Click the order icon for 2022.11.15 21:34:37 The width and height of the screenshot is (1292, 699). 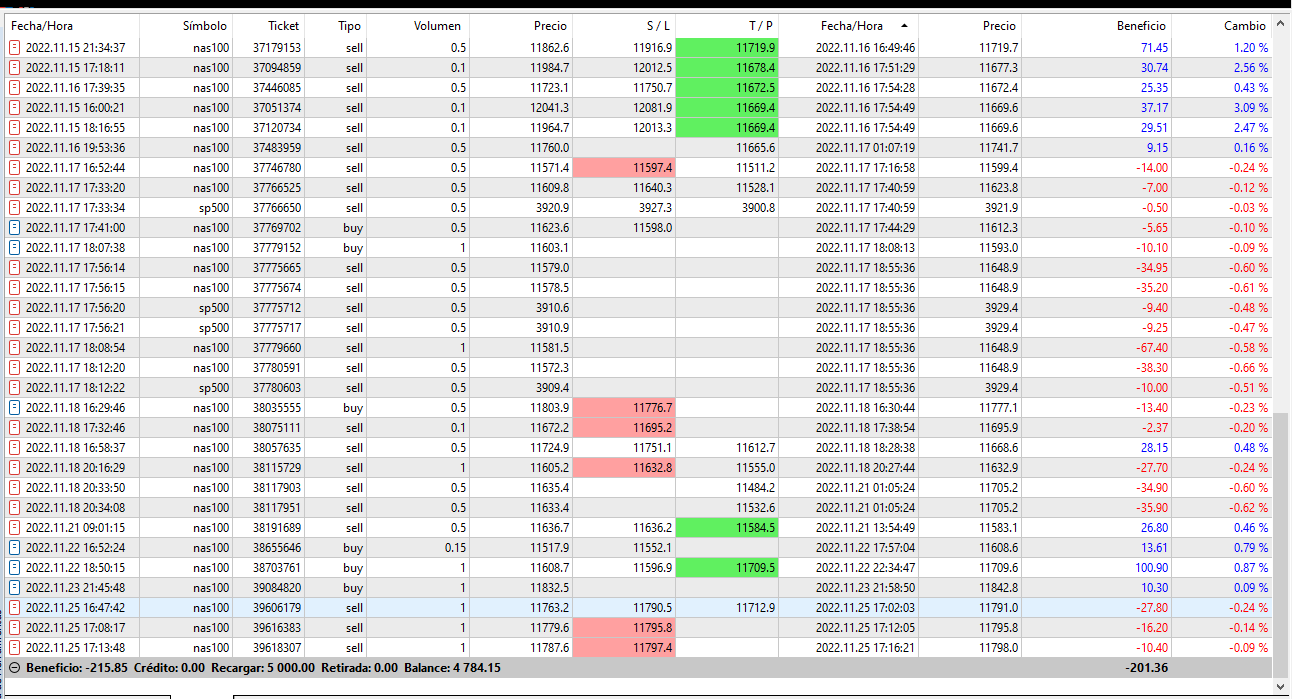[14, 47]
